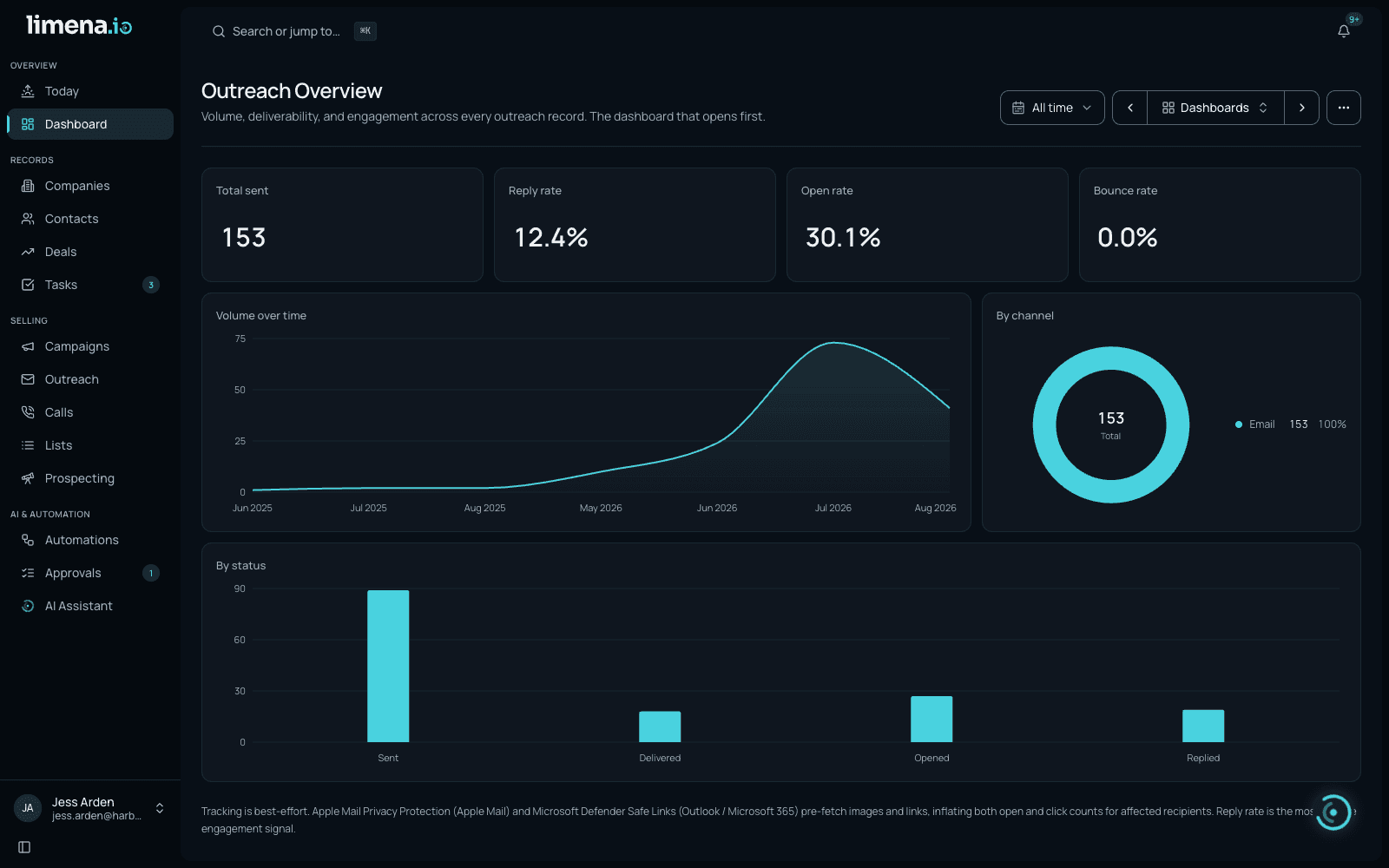Click the jess.arden email text
This screenshot has width=1389, height=868.
(96, 816)
